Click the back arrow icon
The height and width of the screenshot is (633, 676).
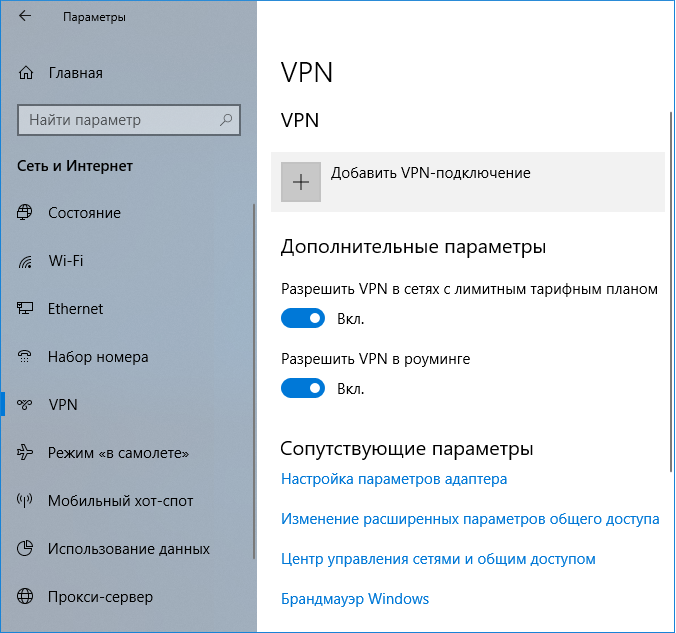(x=25, y=17)
